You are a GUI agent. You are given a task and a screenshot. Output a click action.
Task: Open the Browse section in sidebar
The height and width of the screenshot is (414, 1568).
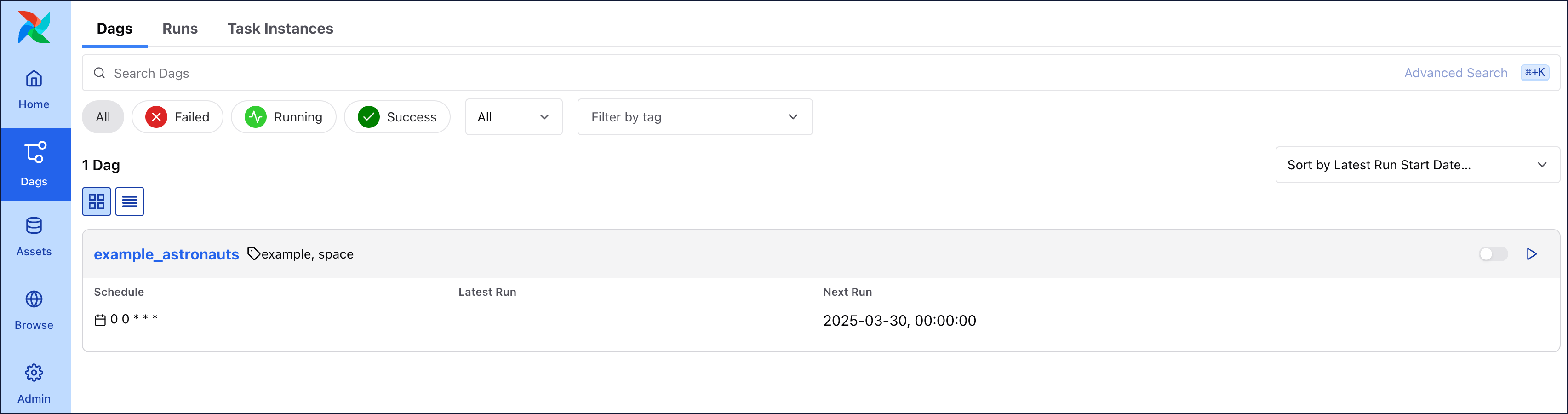point(34,309)
